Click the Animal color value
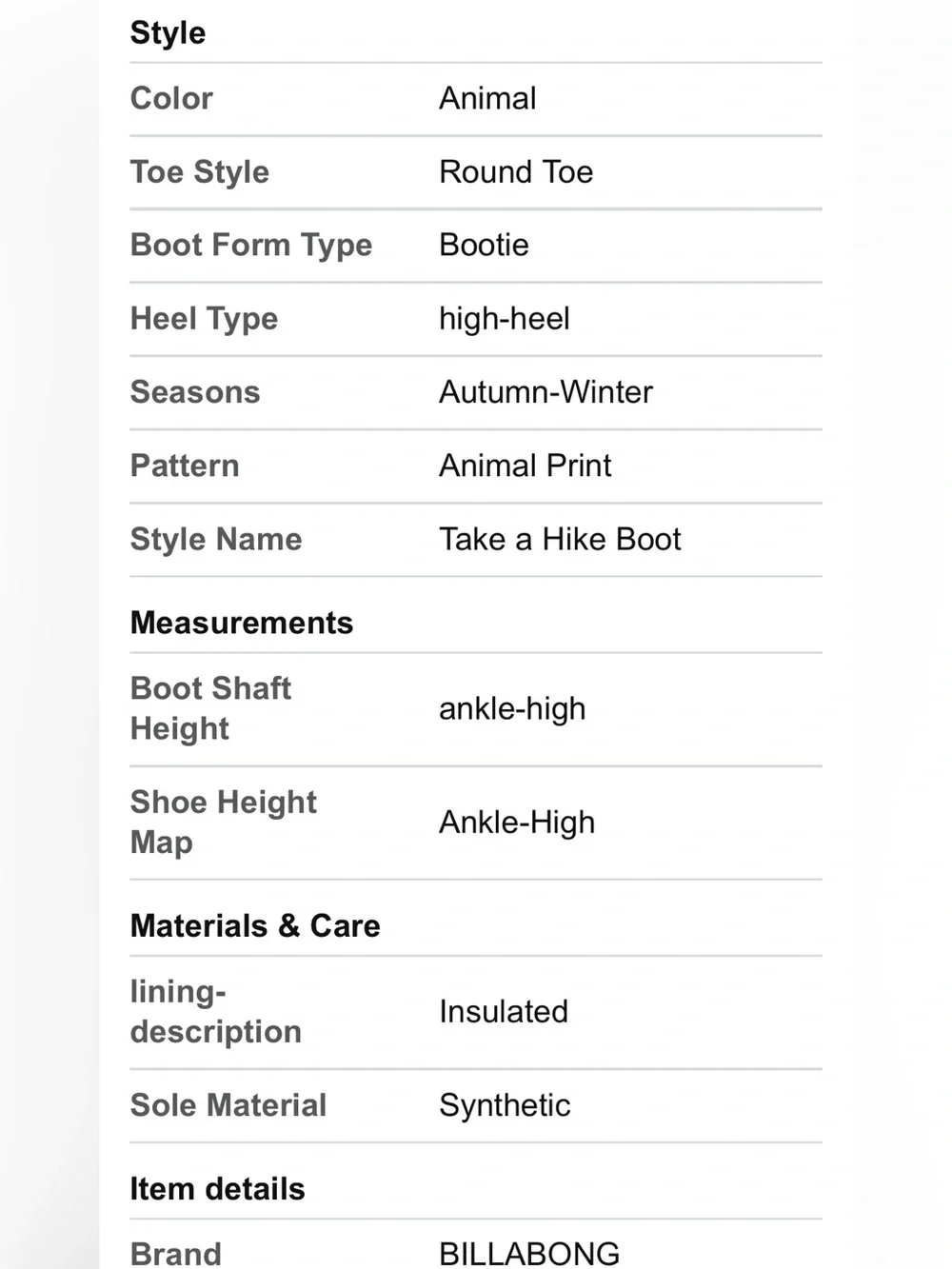This screenshot has width=952, height=1269. (x=487, y=98)
